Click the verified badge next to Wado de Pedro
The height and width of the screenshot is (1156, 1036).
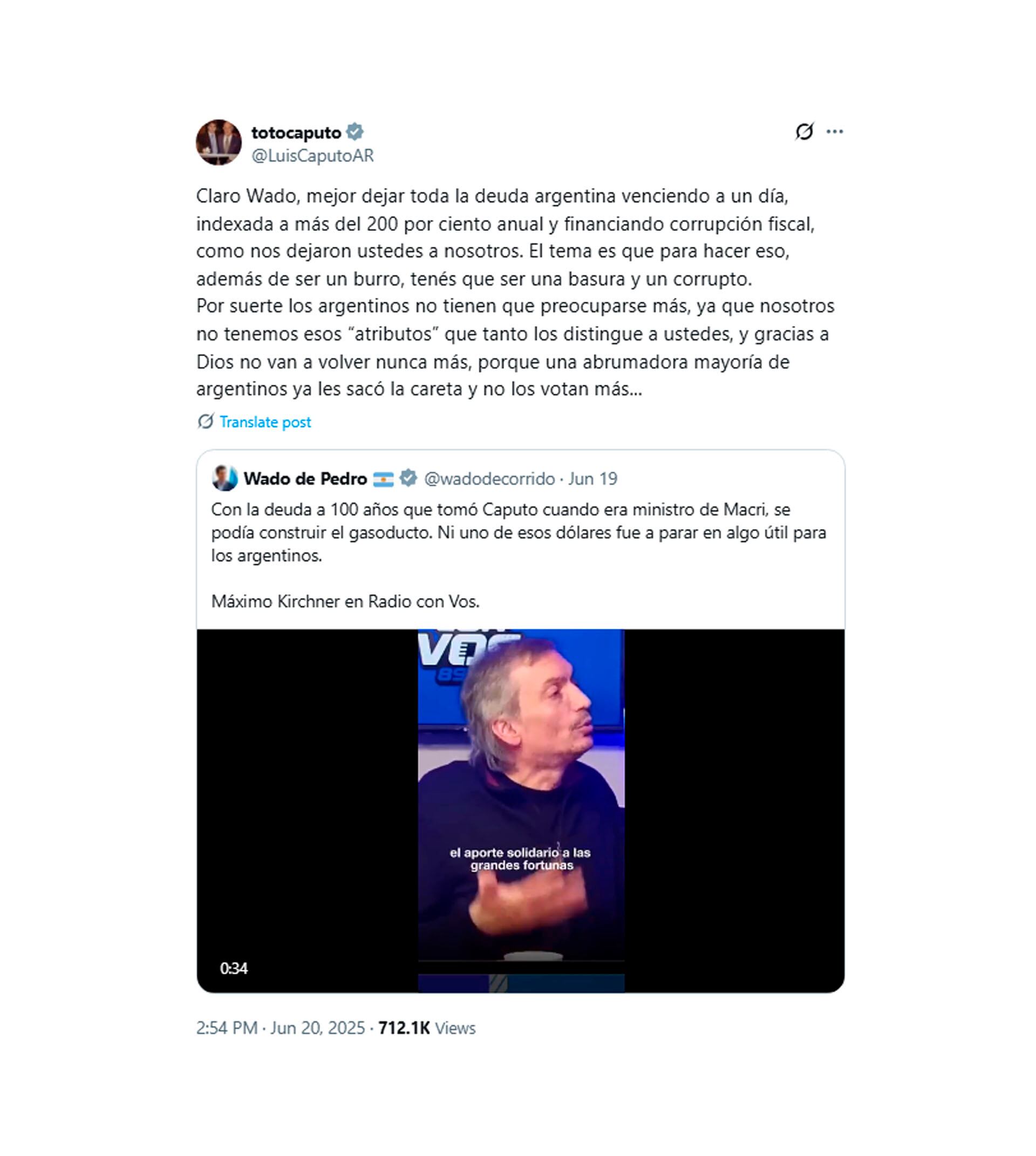click(408, 478)
